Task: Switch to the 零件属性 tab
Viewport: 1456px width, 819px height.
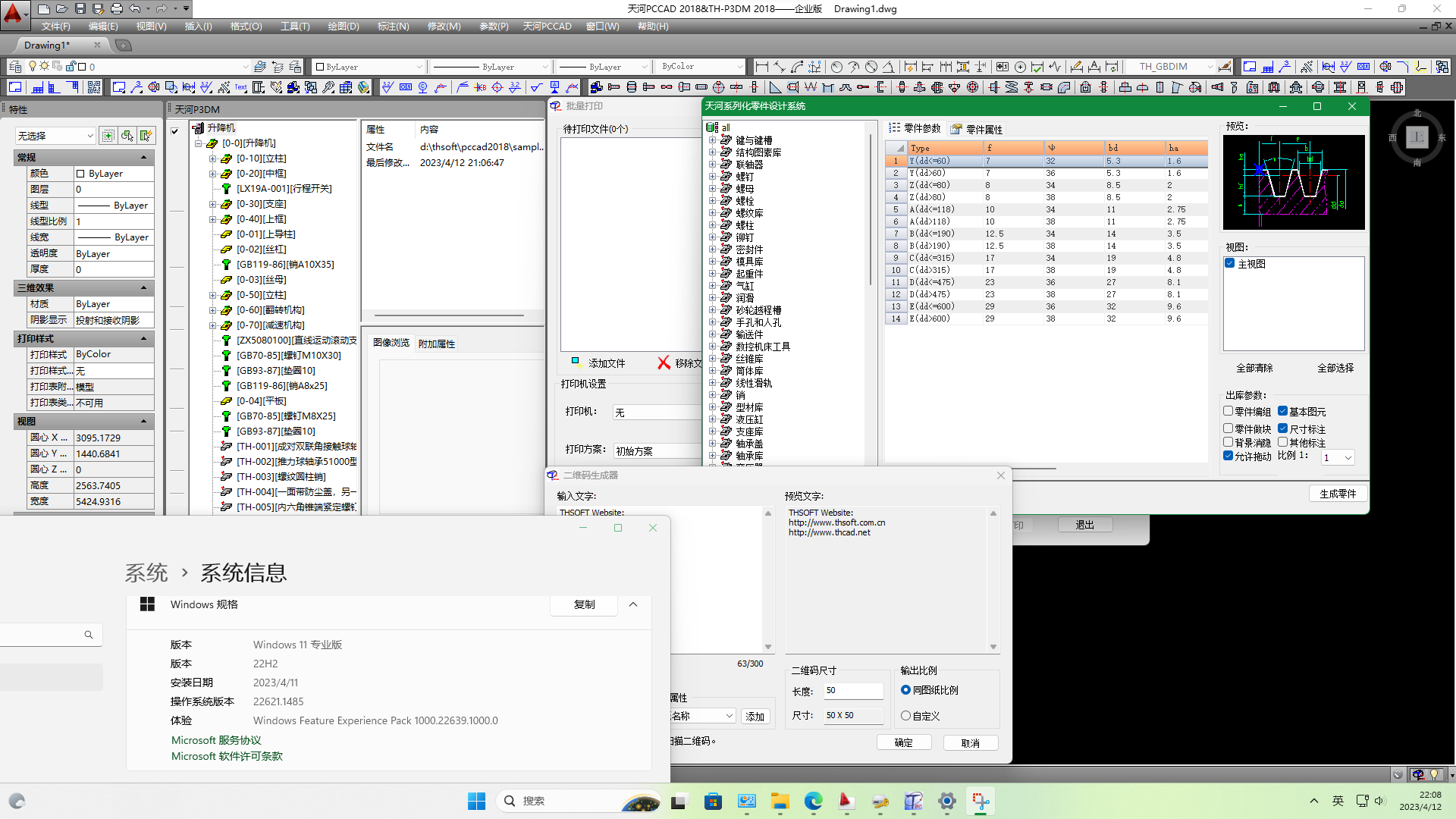Action: [977, 130]
